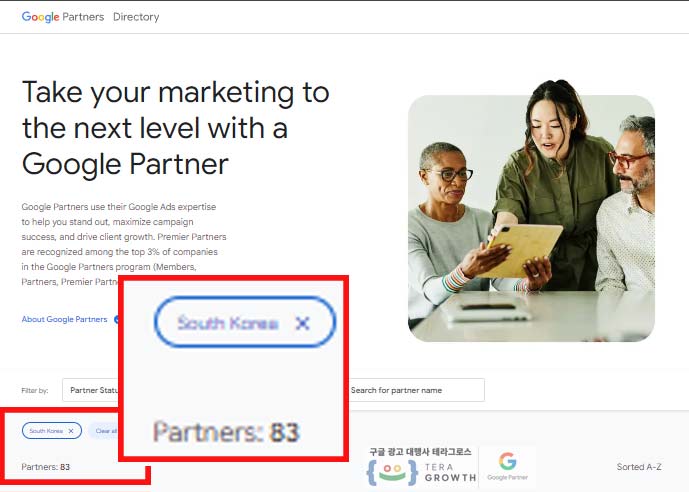Expand the Partner Status filter dropdown
The height and width of the screenshot is (492, 689).
click(91, 390)
